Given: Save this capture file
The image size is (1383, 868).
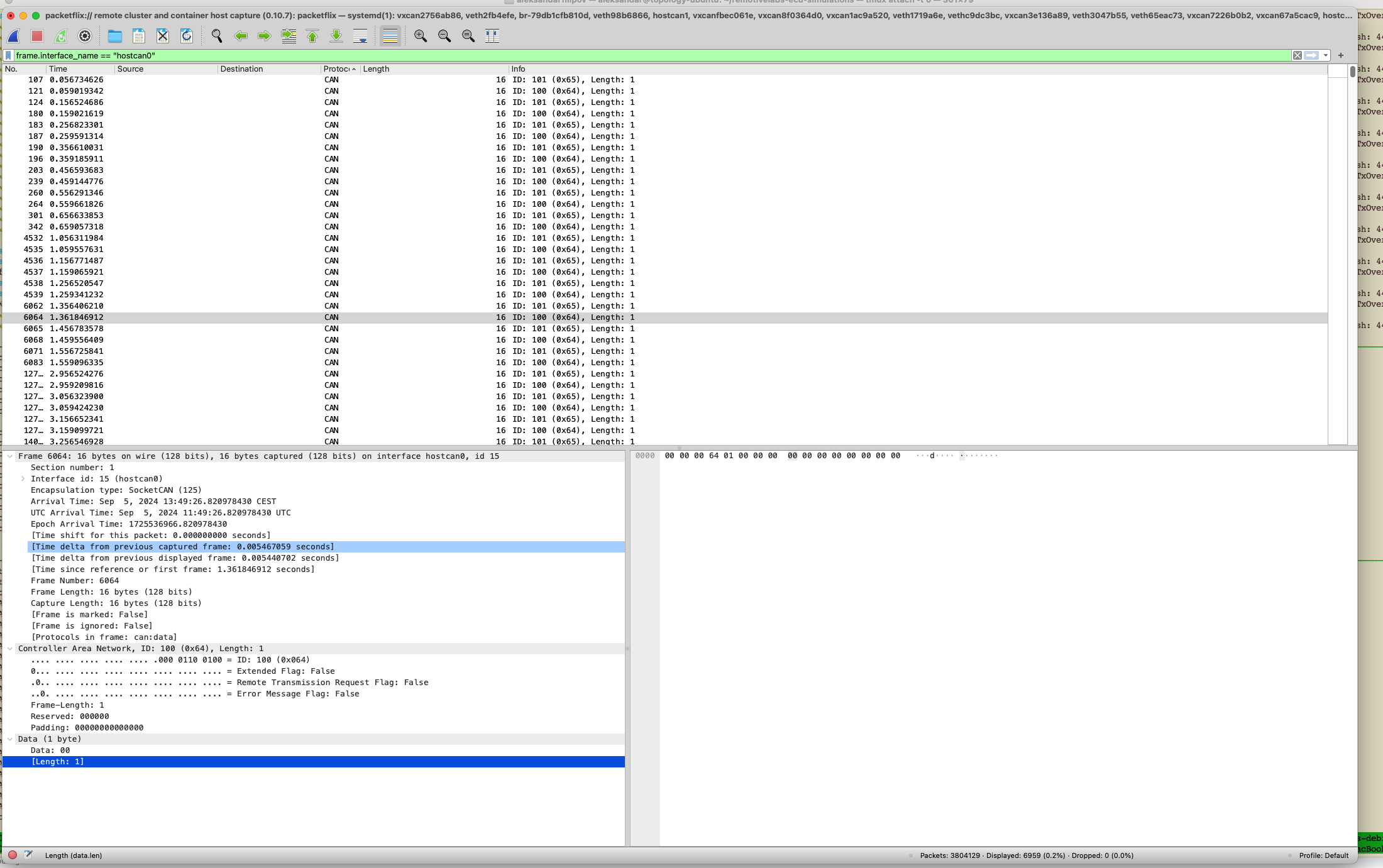Looking at the screenshot, I should click(x=139, y=36).
